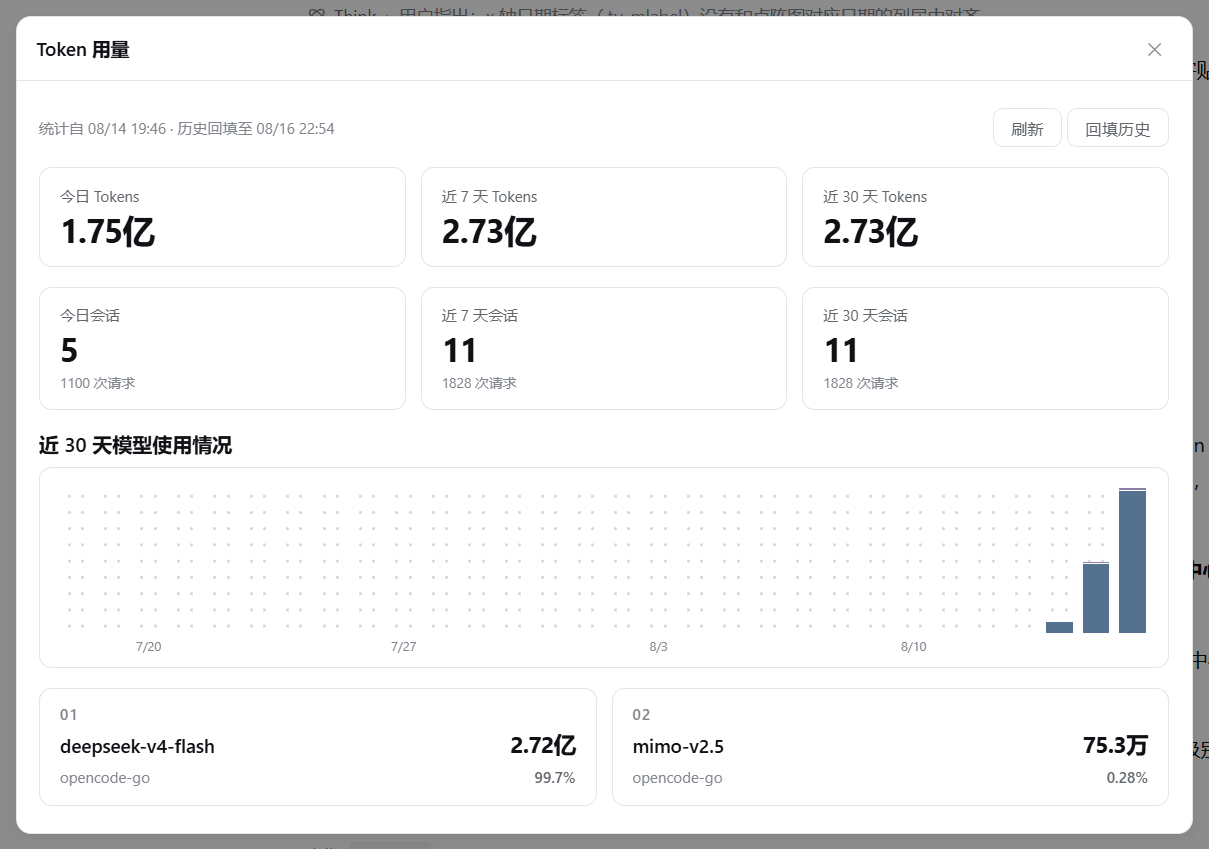Click the 1100 次请求 text
This screenshot has height=849, width=1209.
98,383
